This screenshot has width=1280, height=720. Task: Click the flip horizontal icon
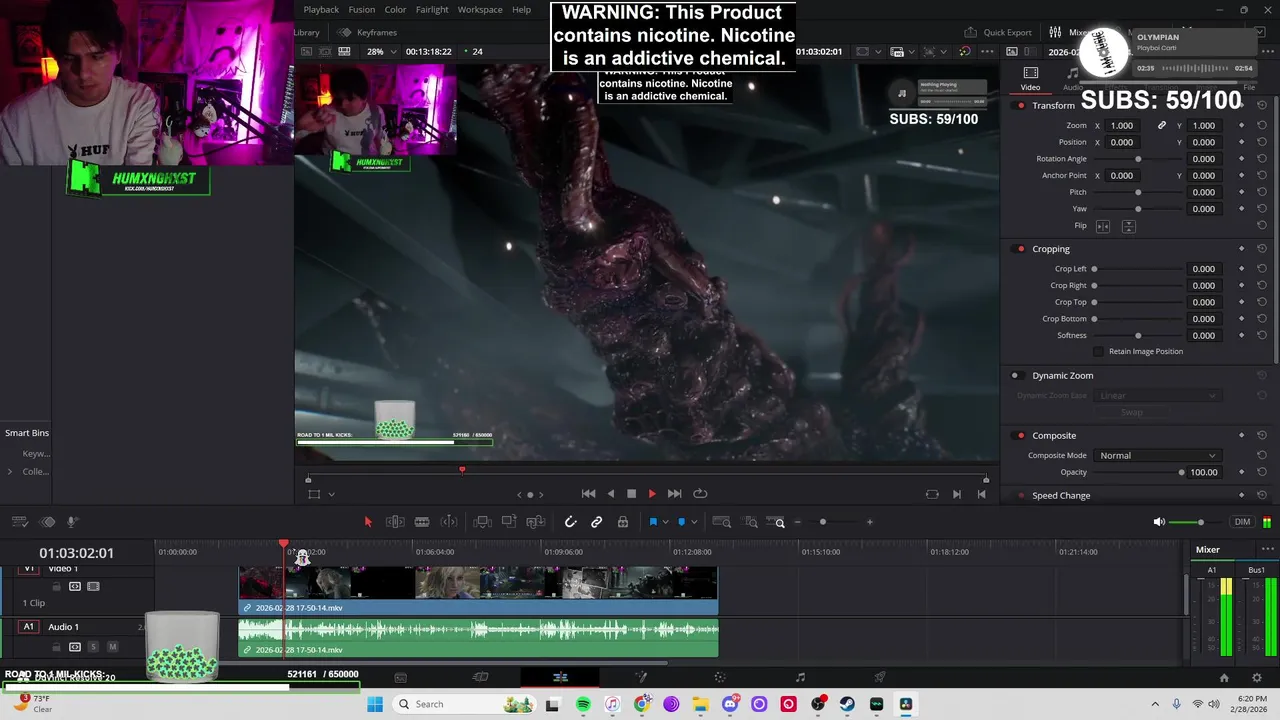(1103, 226)
